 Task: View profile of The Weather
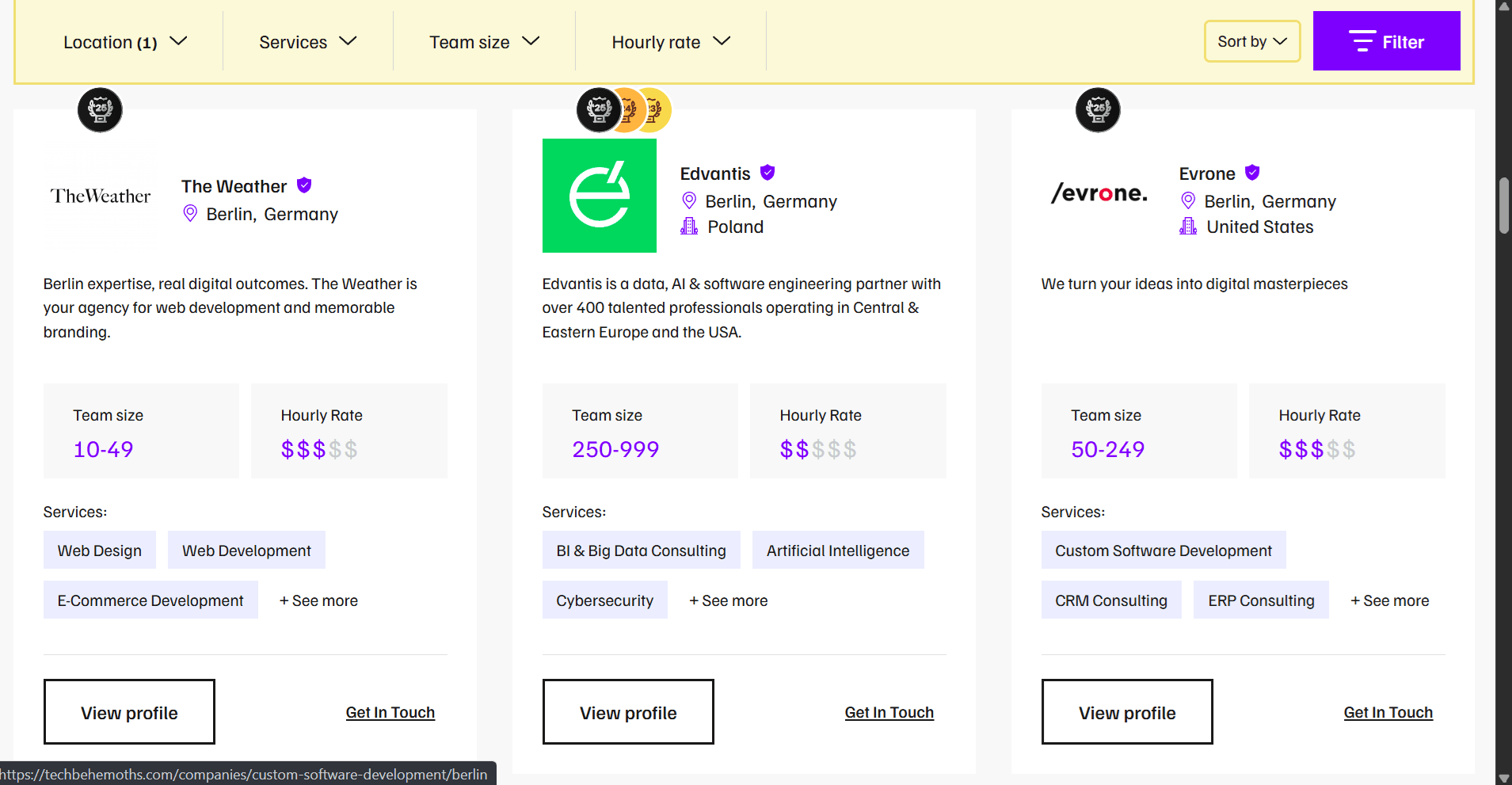(129, 711)
